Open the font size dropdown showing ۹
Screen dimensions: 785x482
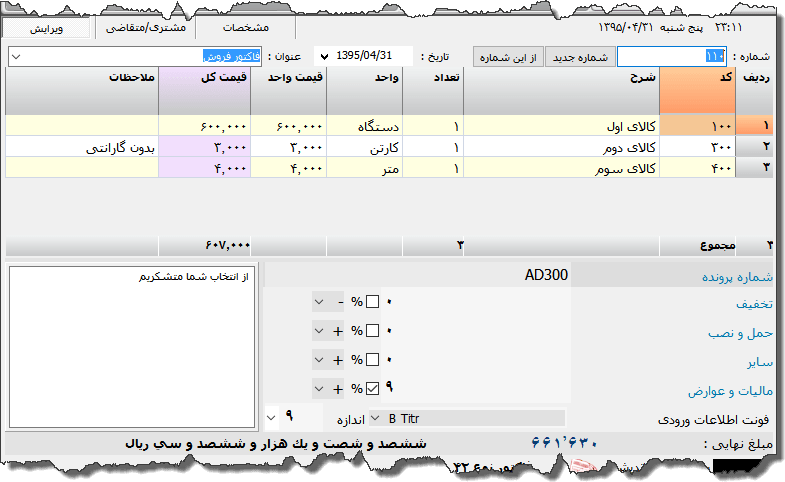click(272, 417)
